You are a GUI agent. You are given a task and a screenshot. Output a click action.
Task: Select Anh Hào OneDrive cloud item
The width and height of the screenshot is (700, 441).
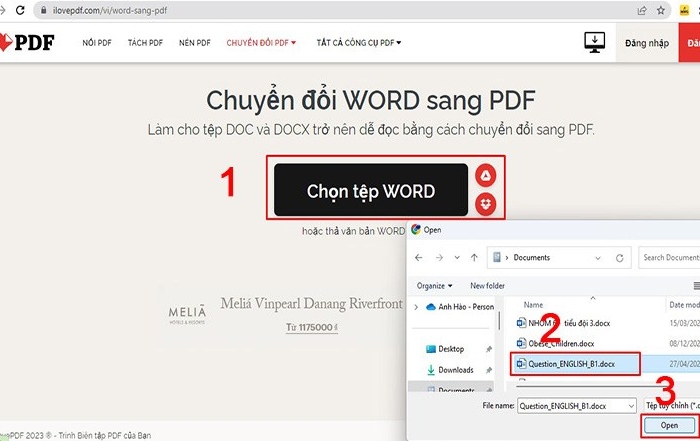461,307
